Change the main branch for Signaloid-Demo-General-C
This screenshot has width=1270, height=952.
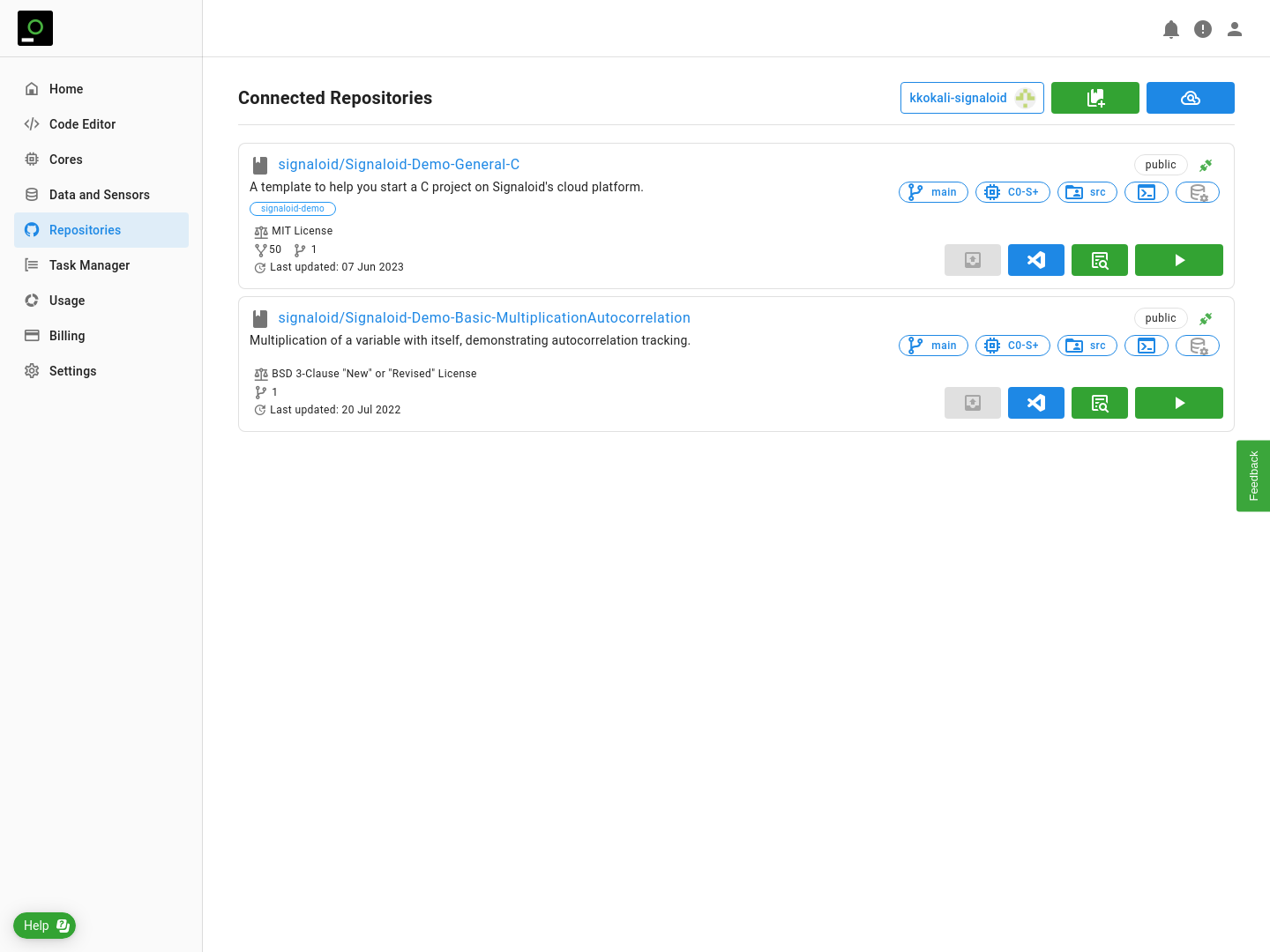point(933,192)
